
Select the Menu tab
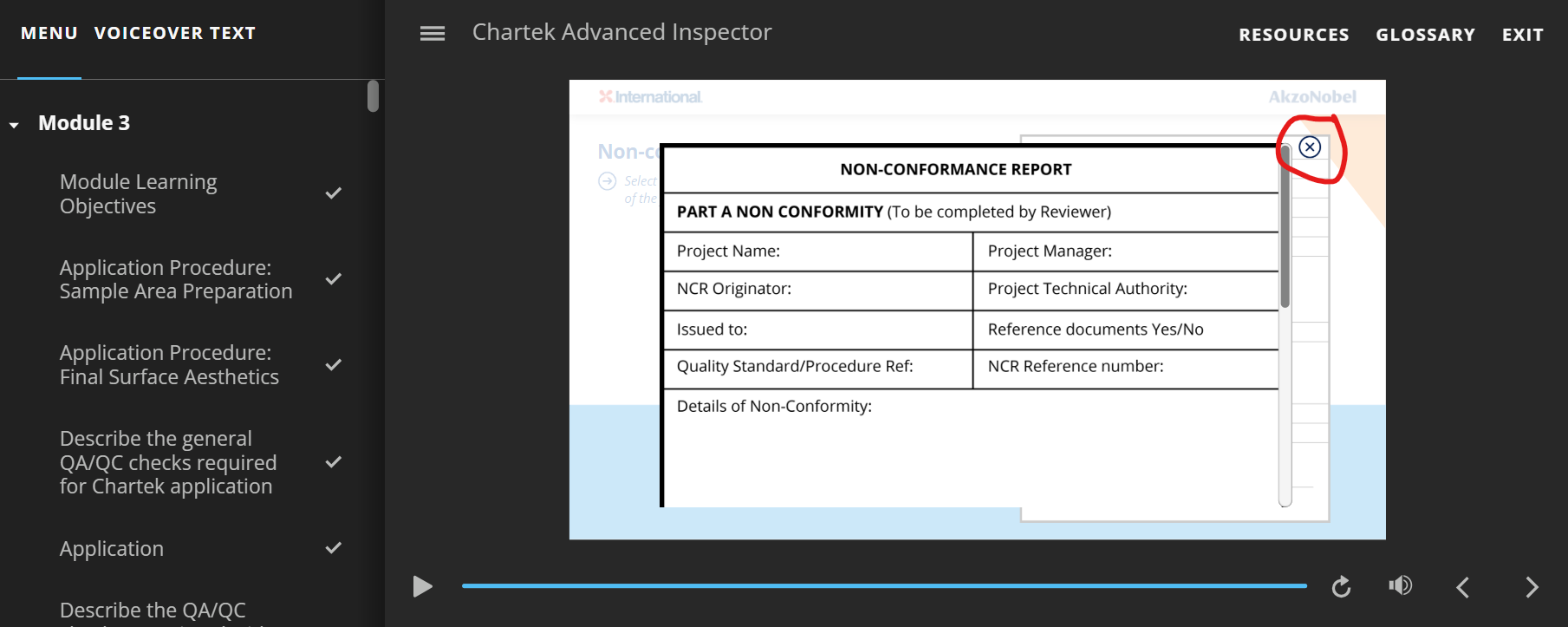49,33
